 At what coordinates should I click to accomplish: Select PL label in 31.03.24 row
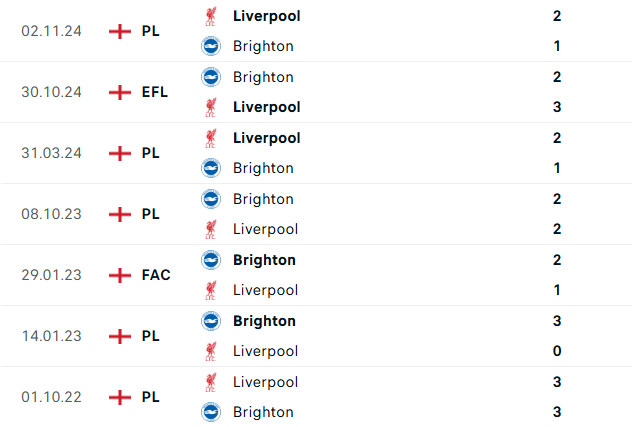pyautogui.click(x=150, y=153)
